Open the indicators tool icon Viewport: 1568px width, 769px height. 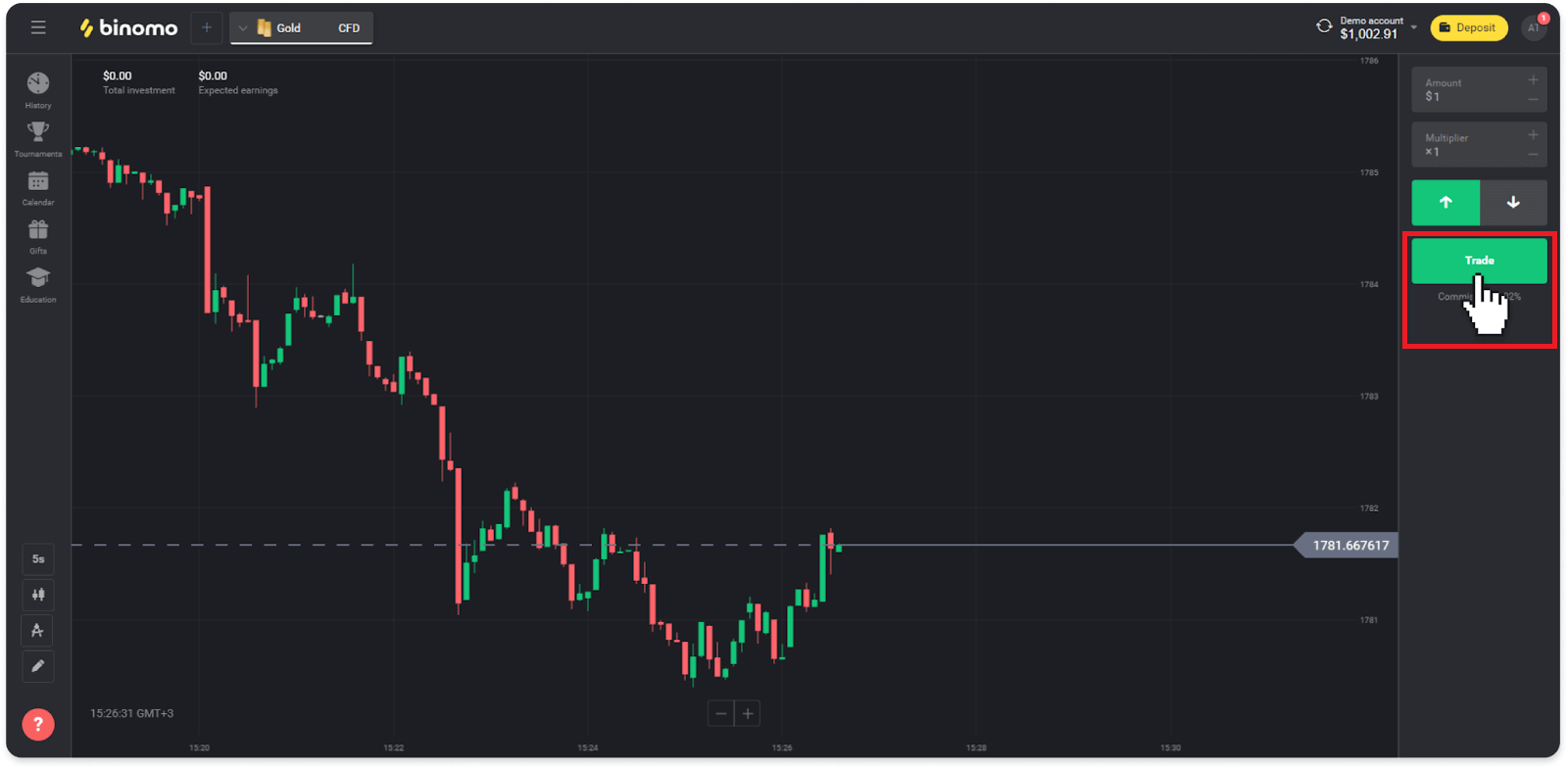[38, 631]
